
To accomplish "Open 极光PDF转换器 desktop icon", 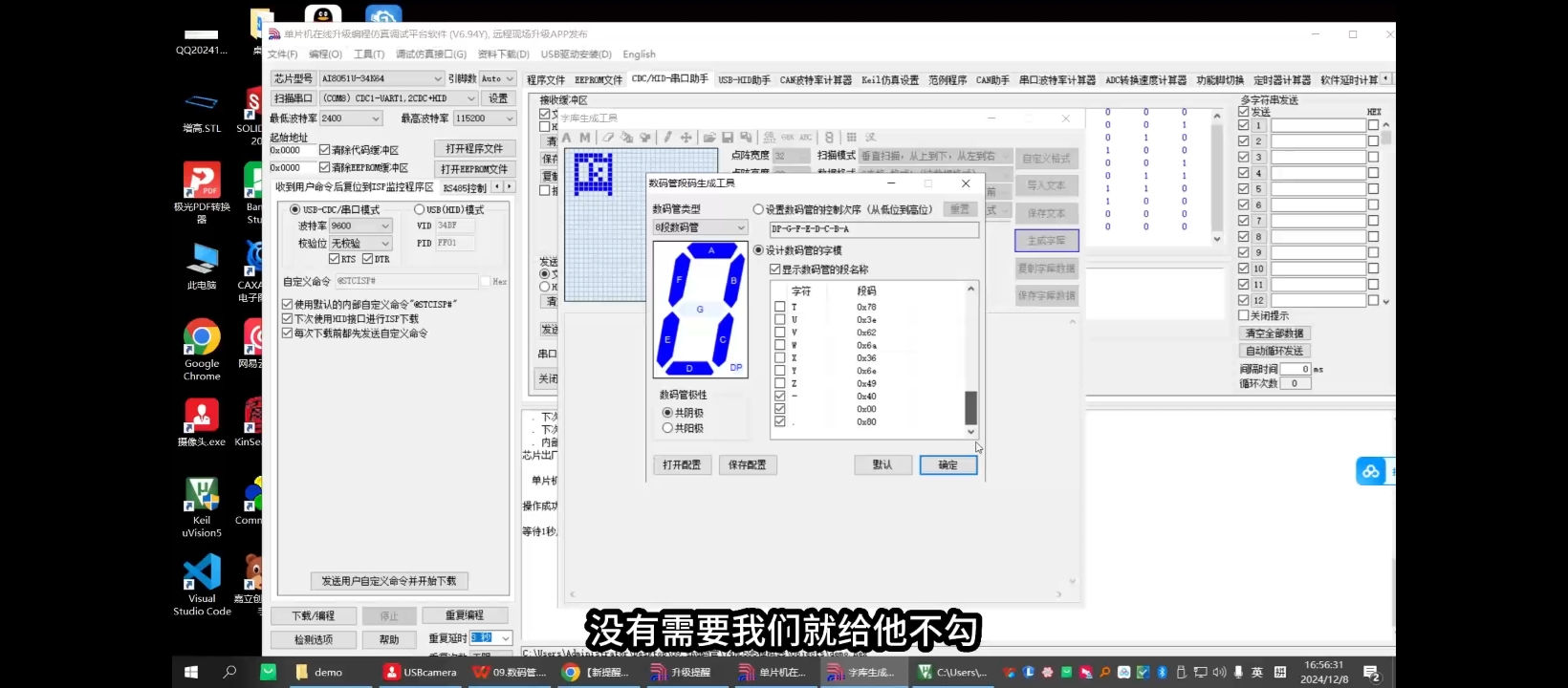I will point(202,193).
